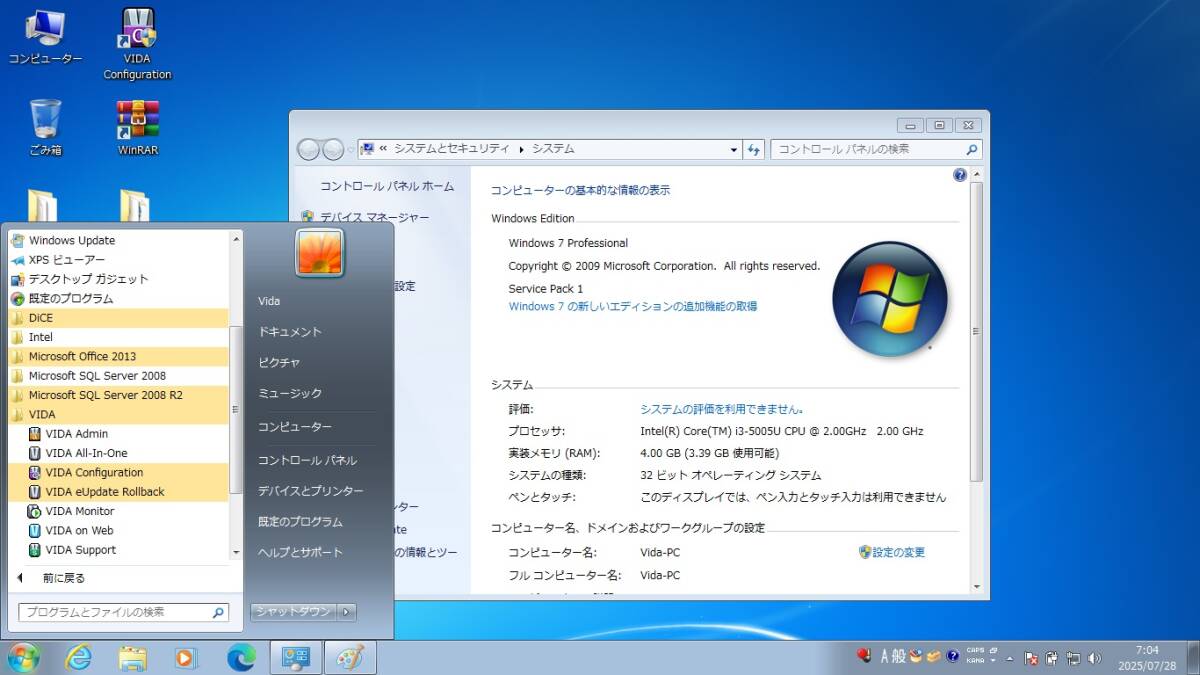
Task: Click the Windows 7 new edition features link
Action: 633,306
